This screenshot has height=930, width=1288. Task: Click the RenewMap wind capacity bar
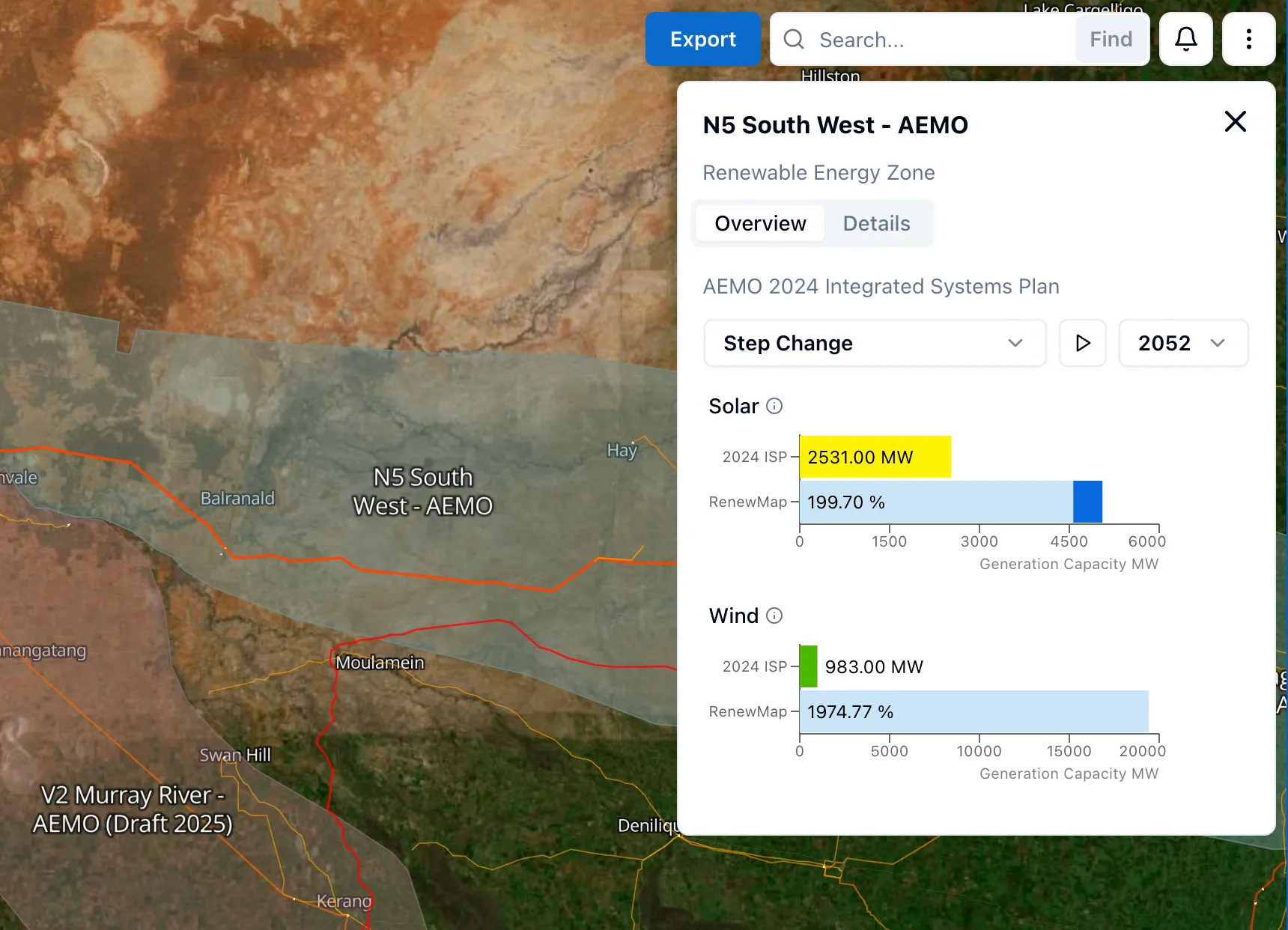point(972,711)
